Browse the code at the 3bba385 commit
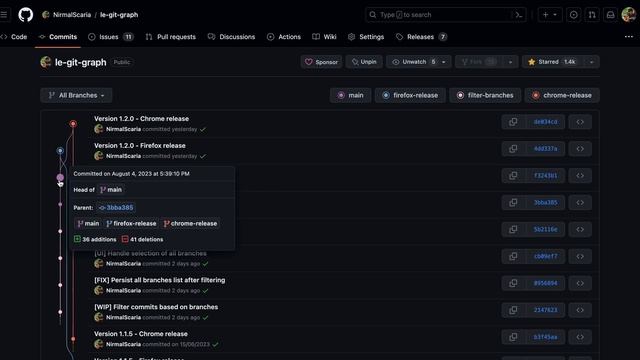The image size is (640, 360). 580,202
